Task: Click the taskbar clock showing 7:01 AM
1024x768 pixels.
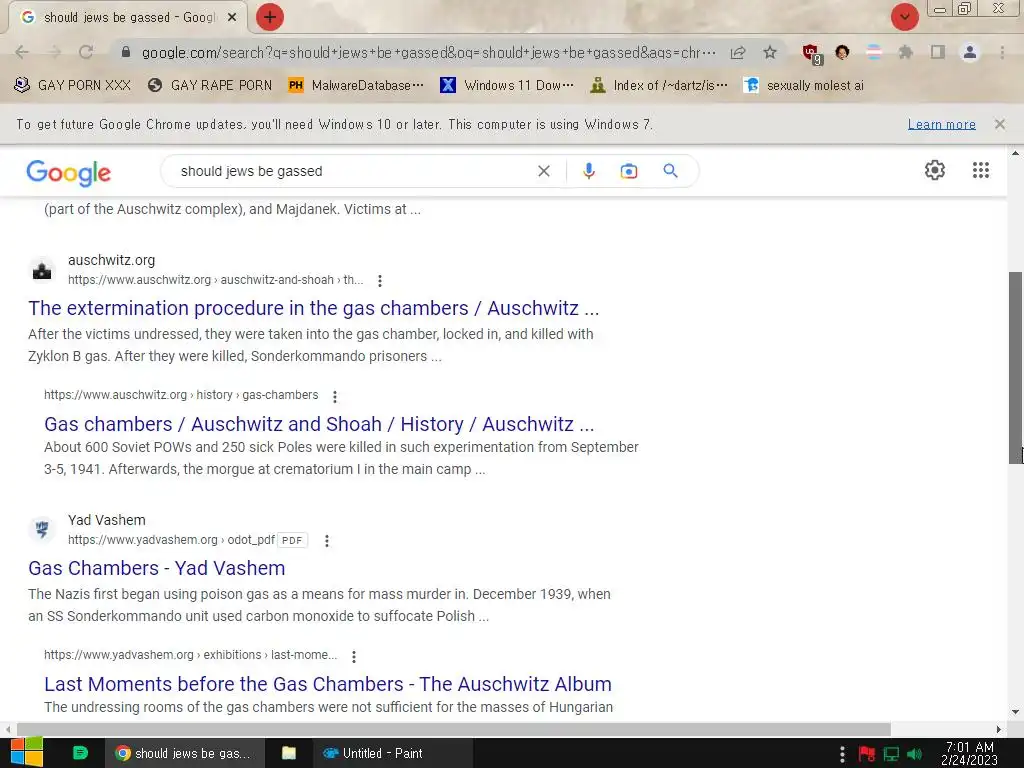Action: [969, 753]
